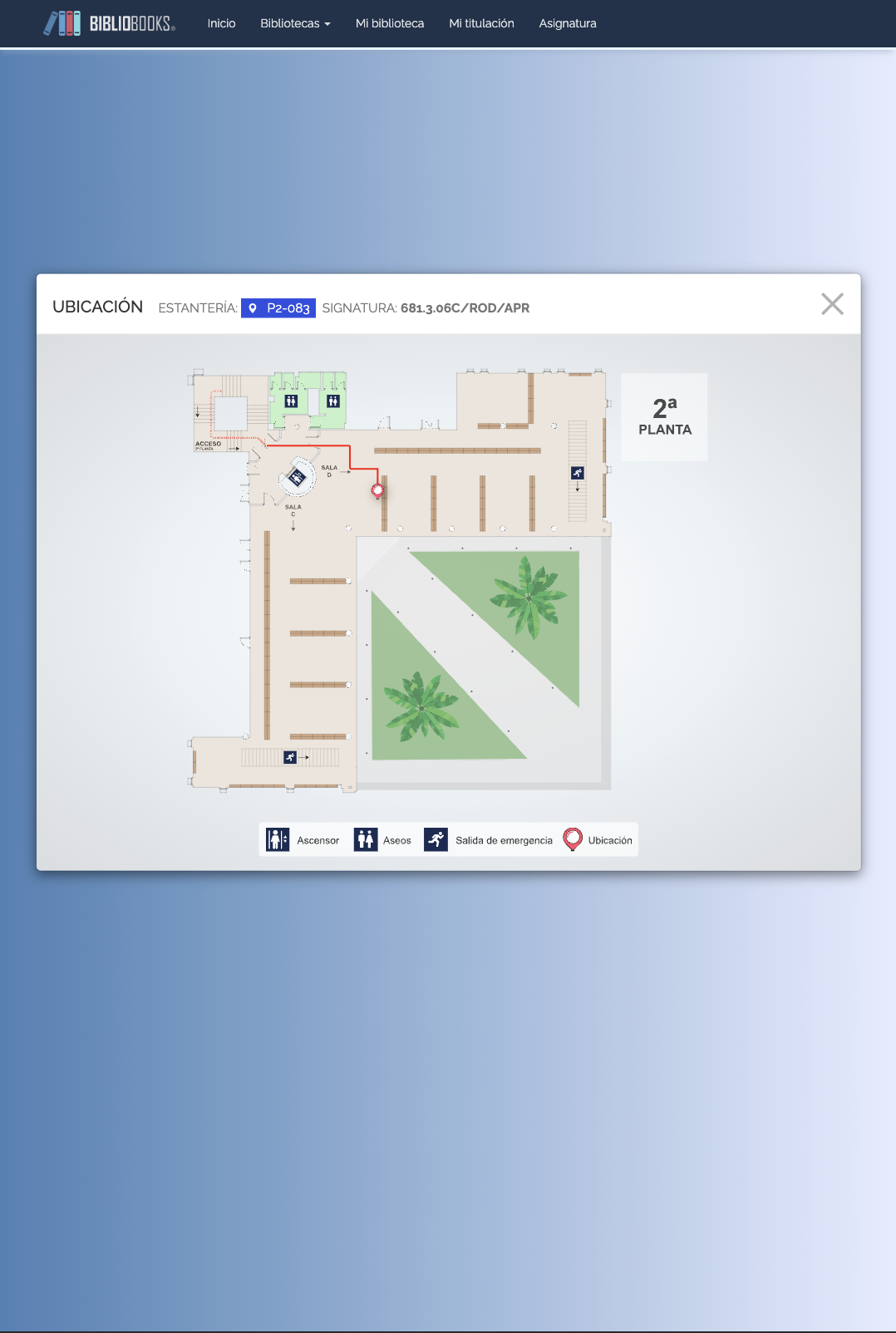This screenshot has height=1333, width=896.
Task: Click the red location marker on the map
Action: coord(377,490)
